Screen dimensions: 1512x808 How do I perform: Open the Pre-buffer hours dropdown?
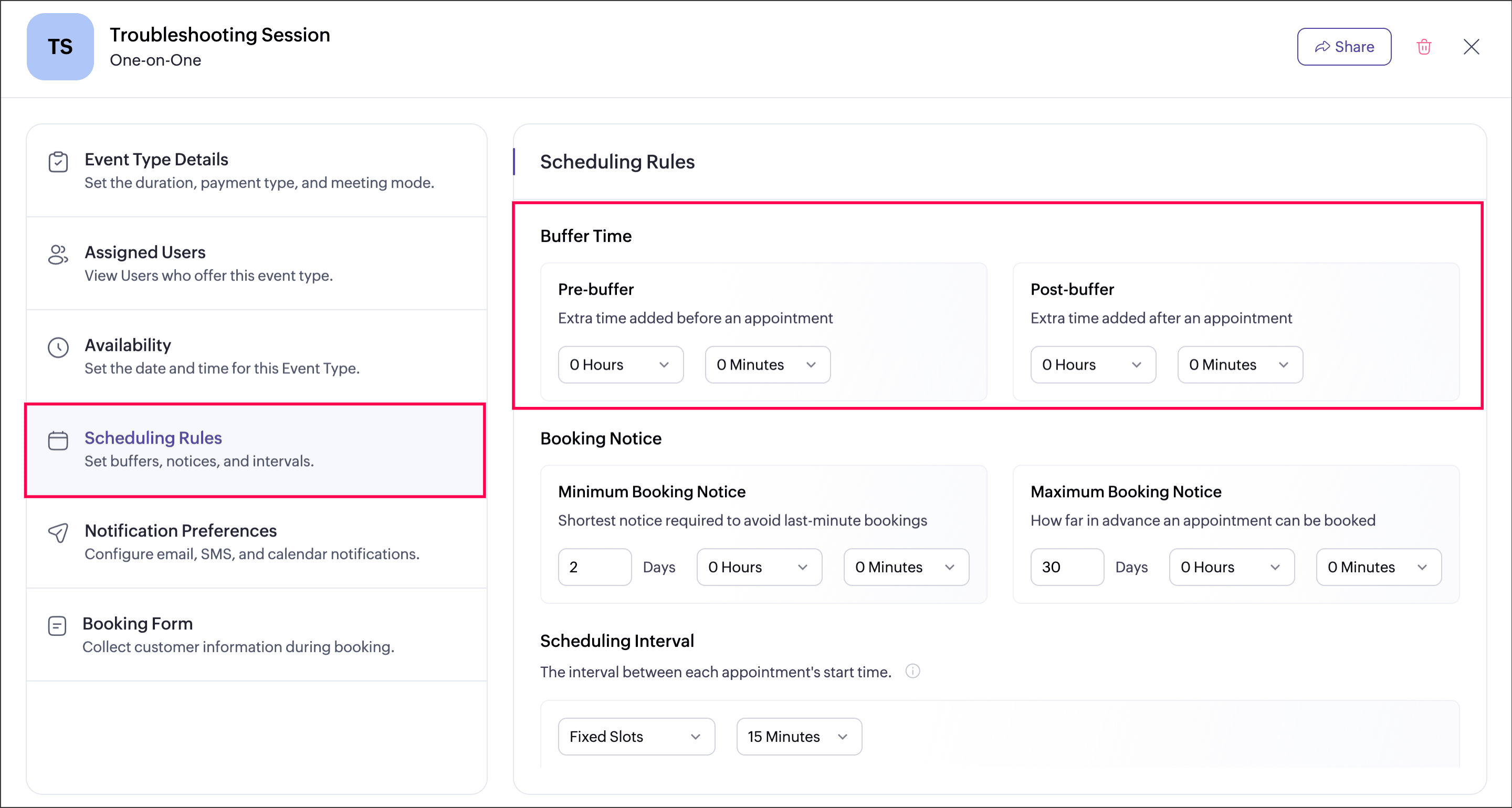point(621,364)
